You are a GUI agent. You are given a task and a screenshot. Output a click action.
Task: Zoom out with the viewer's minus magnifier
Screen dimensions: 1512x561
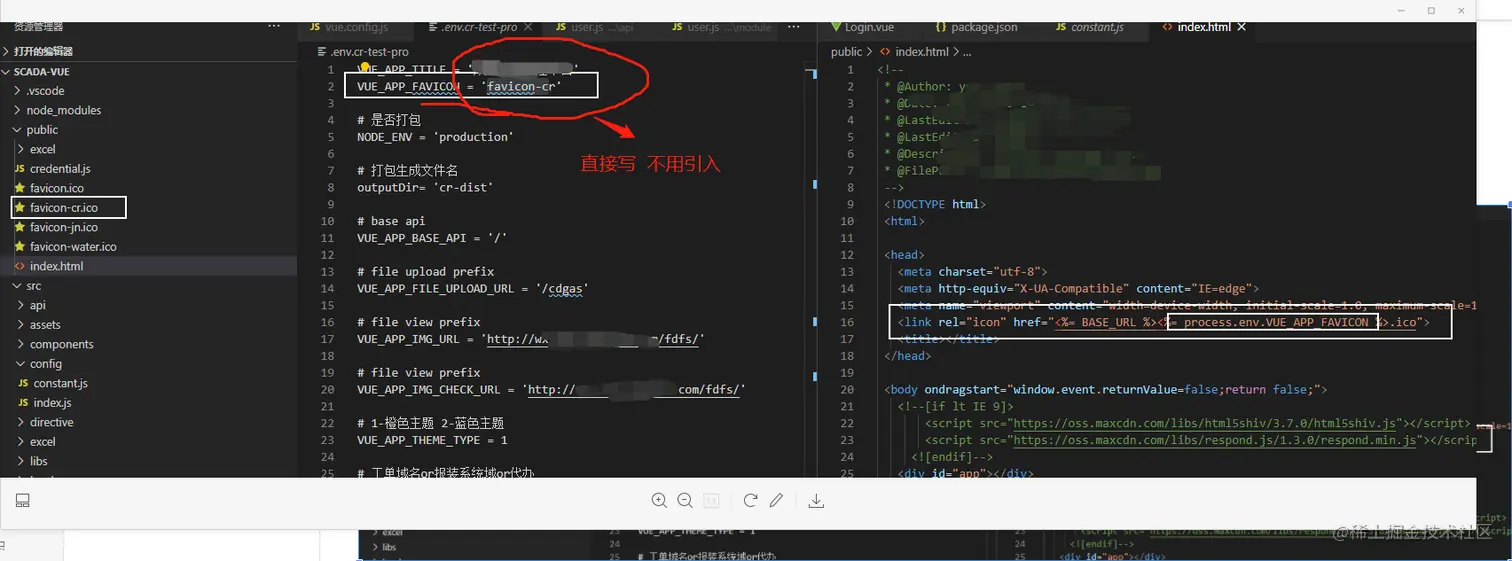[685, 500]
